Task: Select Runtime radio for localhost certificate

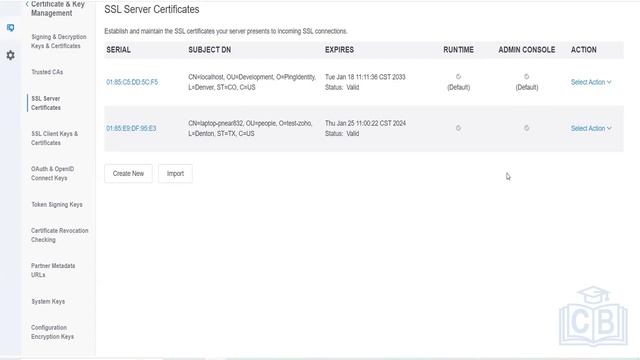Action: 458,77
